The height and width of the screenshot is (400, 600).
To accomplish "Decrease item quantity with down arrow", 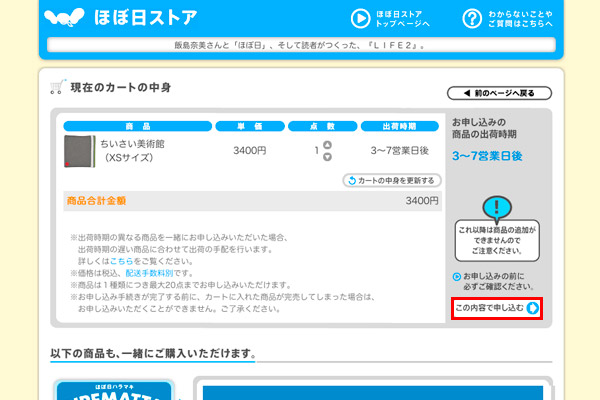I will pos(327,156).
